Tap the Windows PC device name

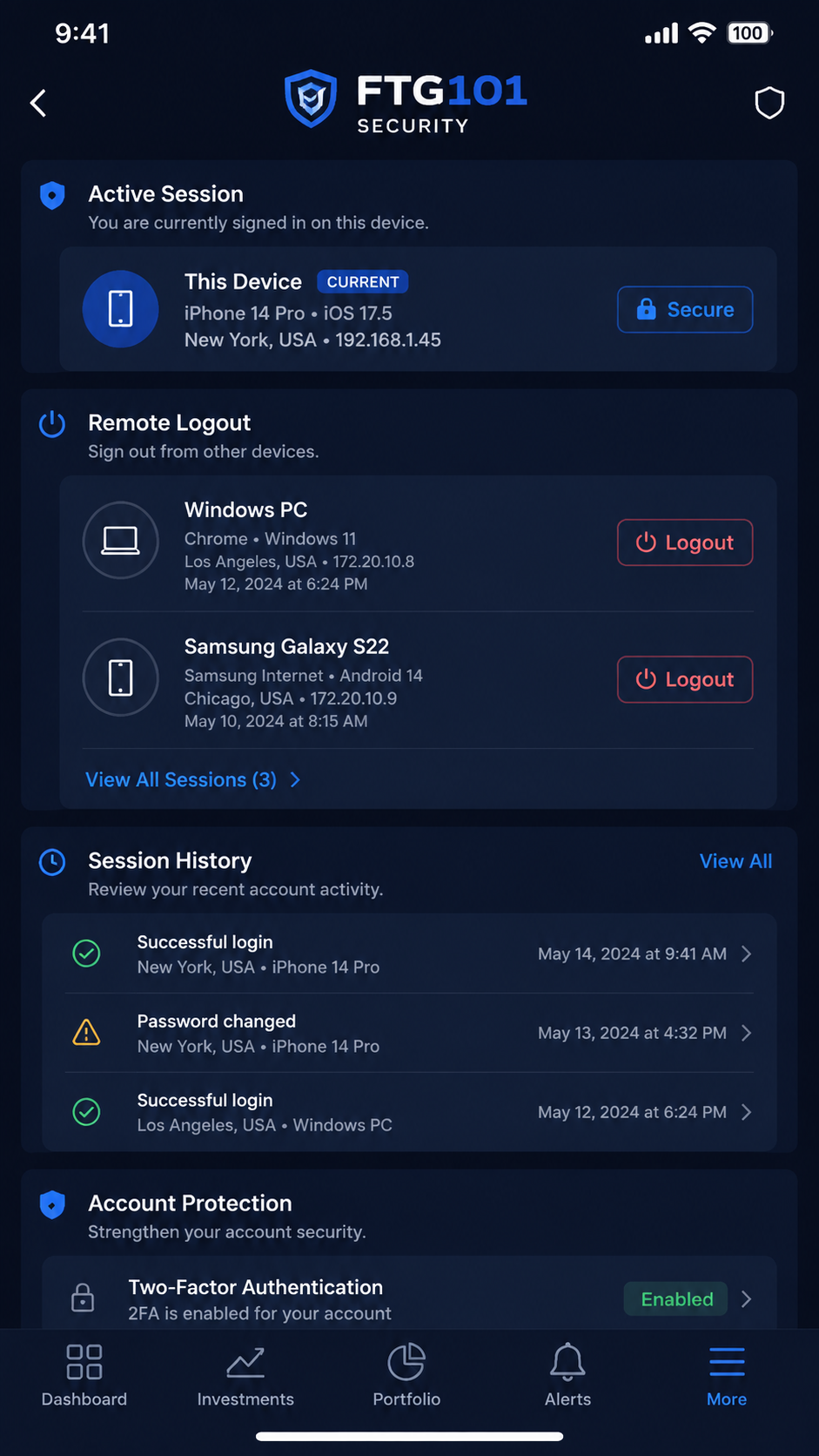click(x=245, y=509)
